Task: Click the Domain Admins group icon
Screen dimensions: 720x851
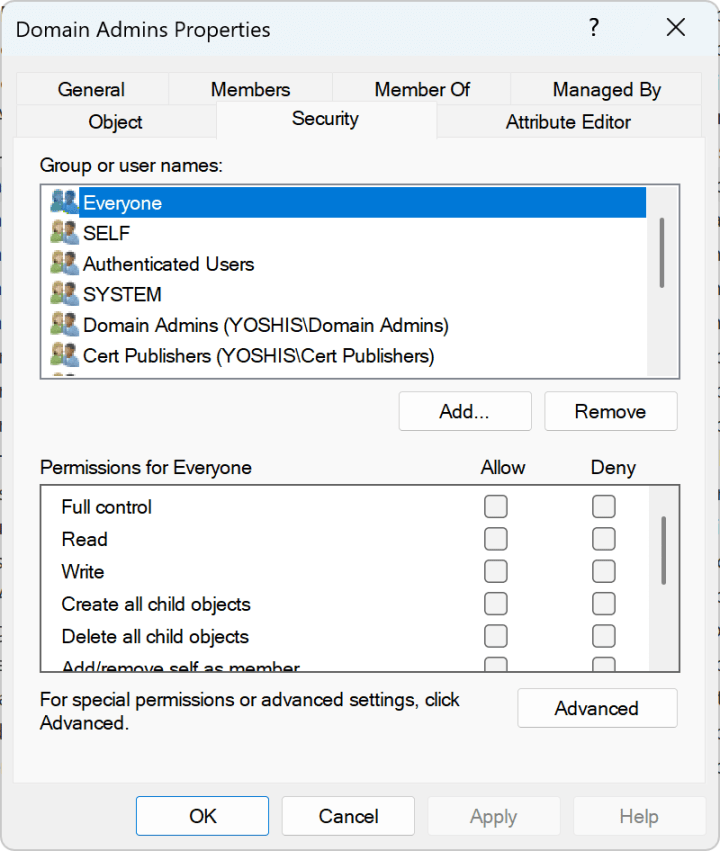Action: pos(64,324)
